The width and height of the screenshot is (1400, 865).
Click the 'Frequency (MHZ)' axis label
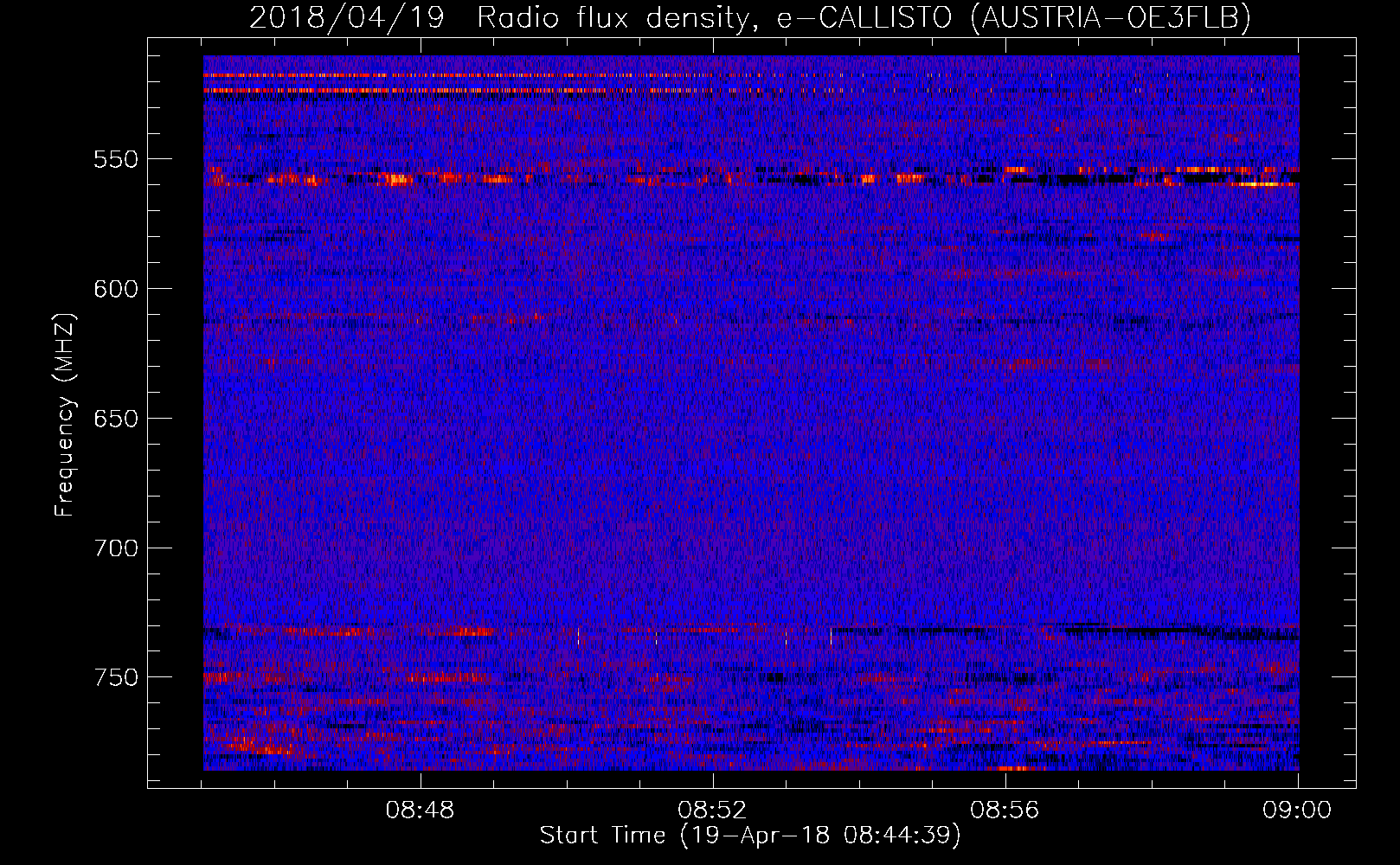tap(65, 414)
